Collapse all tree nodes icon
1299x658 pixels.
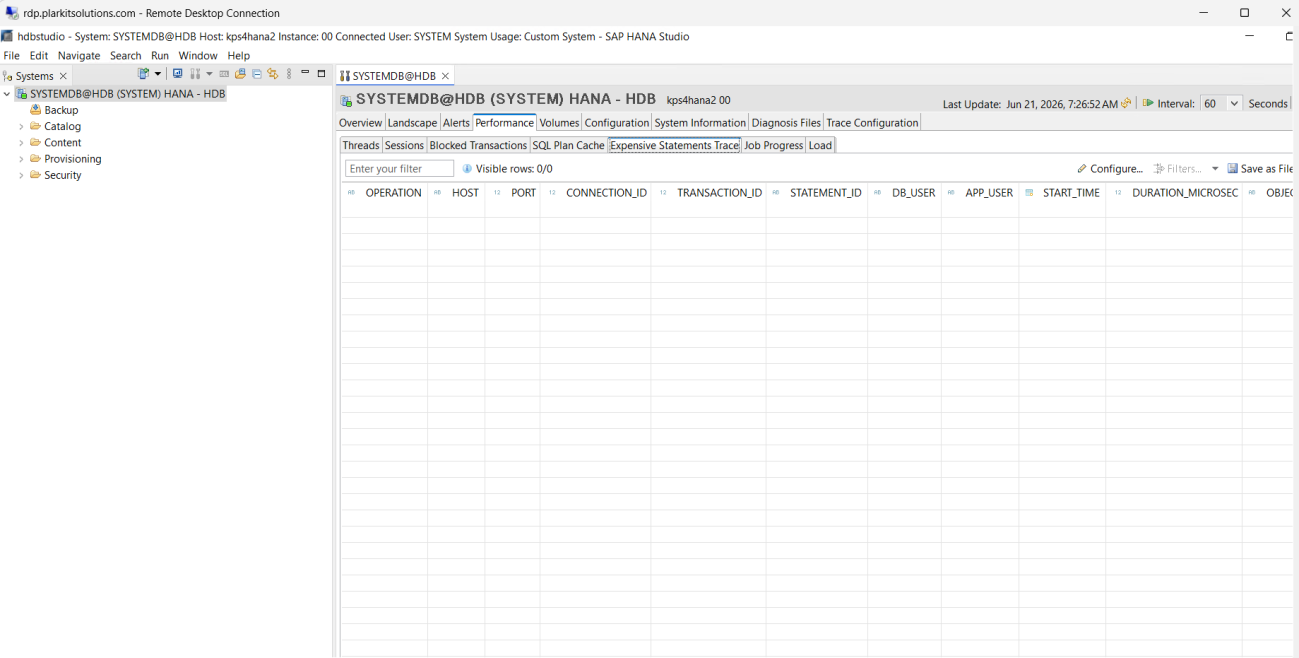[x=257, y=73]
